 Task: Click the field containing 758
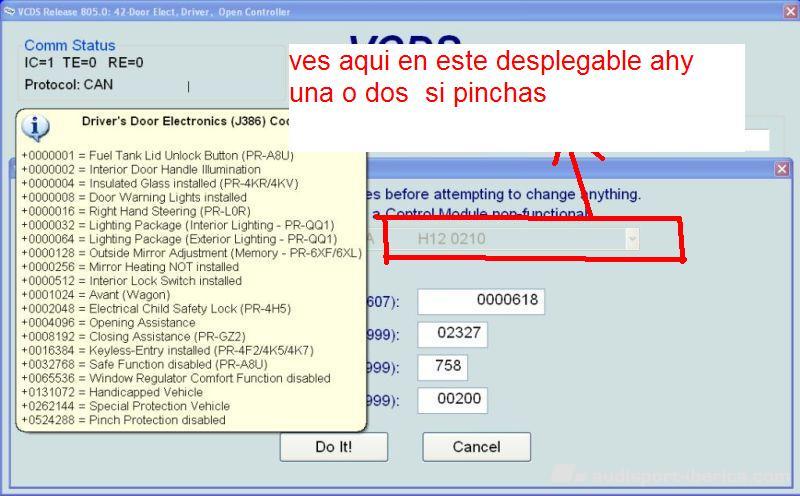click(x=442, y=367)
